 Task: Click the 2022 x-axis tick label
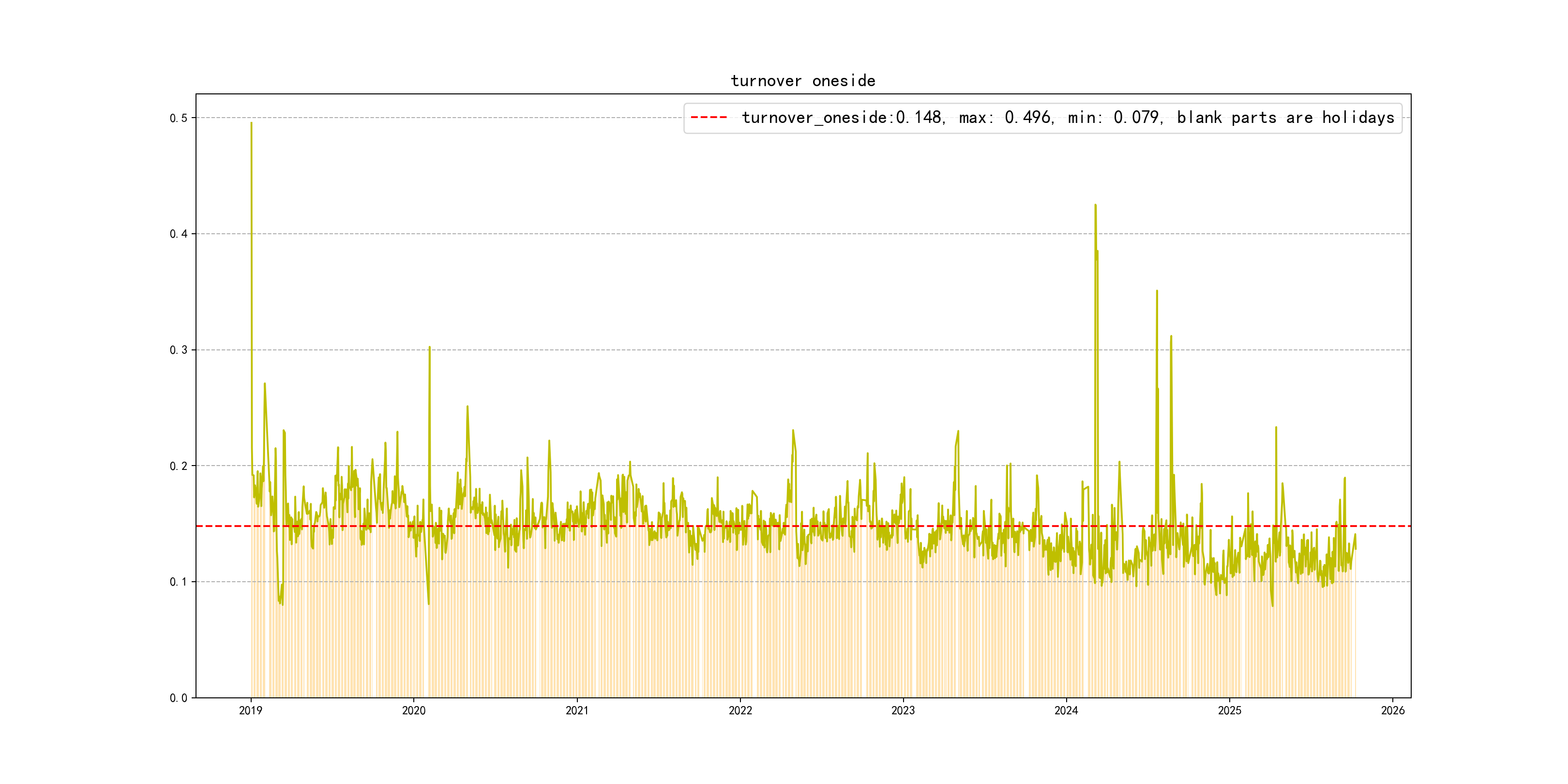(x=740, y=710)
